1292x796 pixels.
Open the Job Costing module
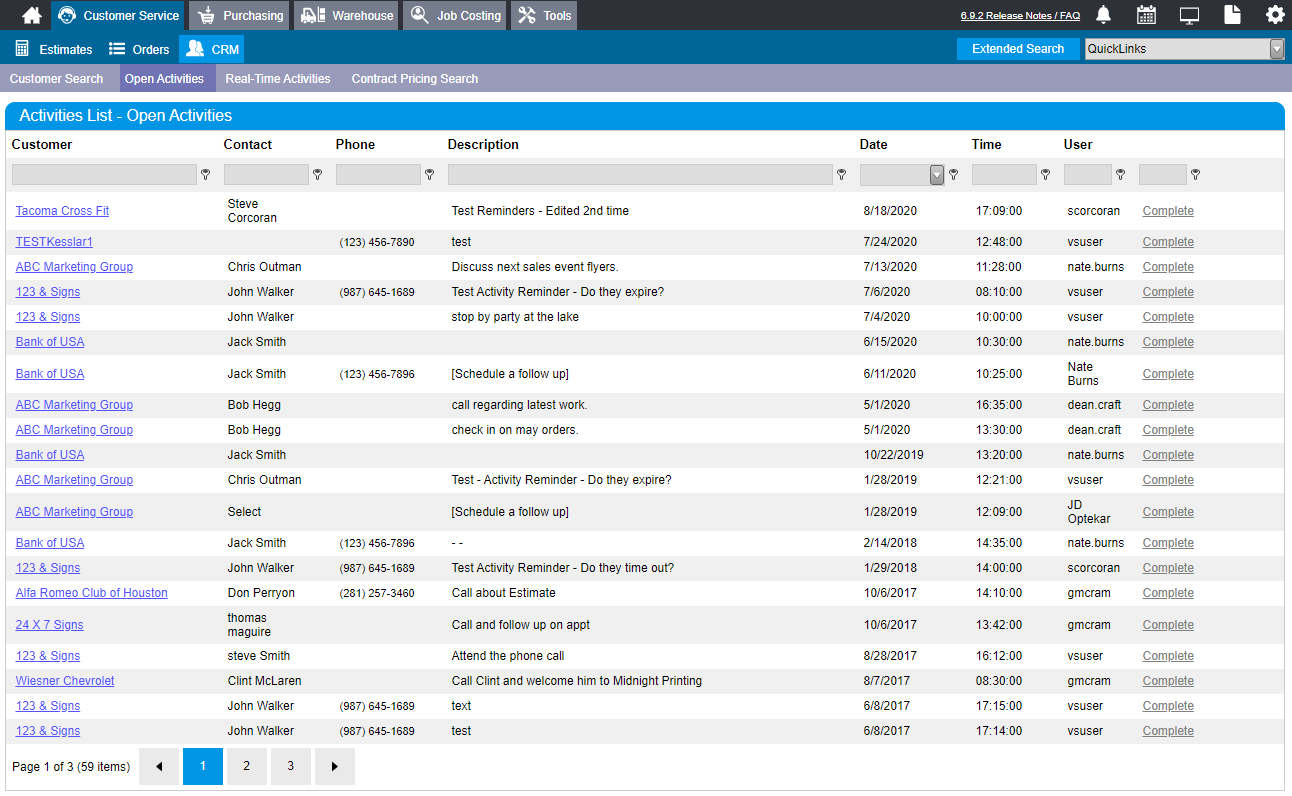[455, 15]
